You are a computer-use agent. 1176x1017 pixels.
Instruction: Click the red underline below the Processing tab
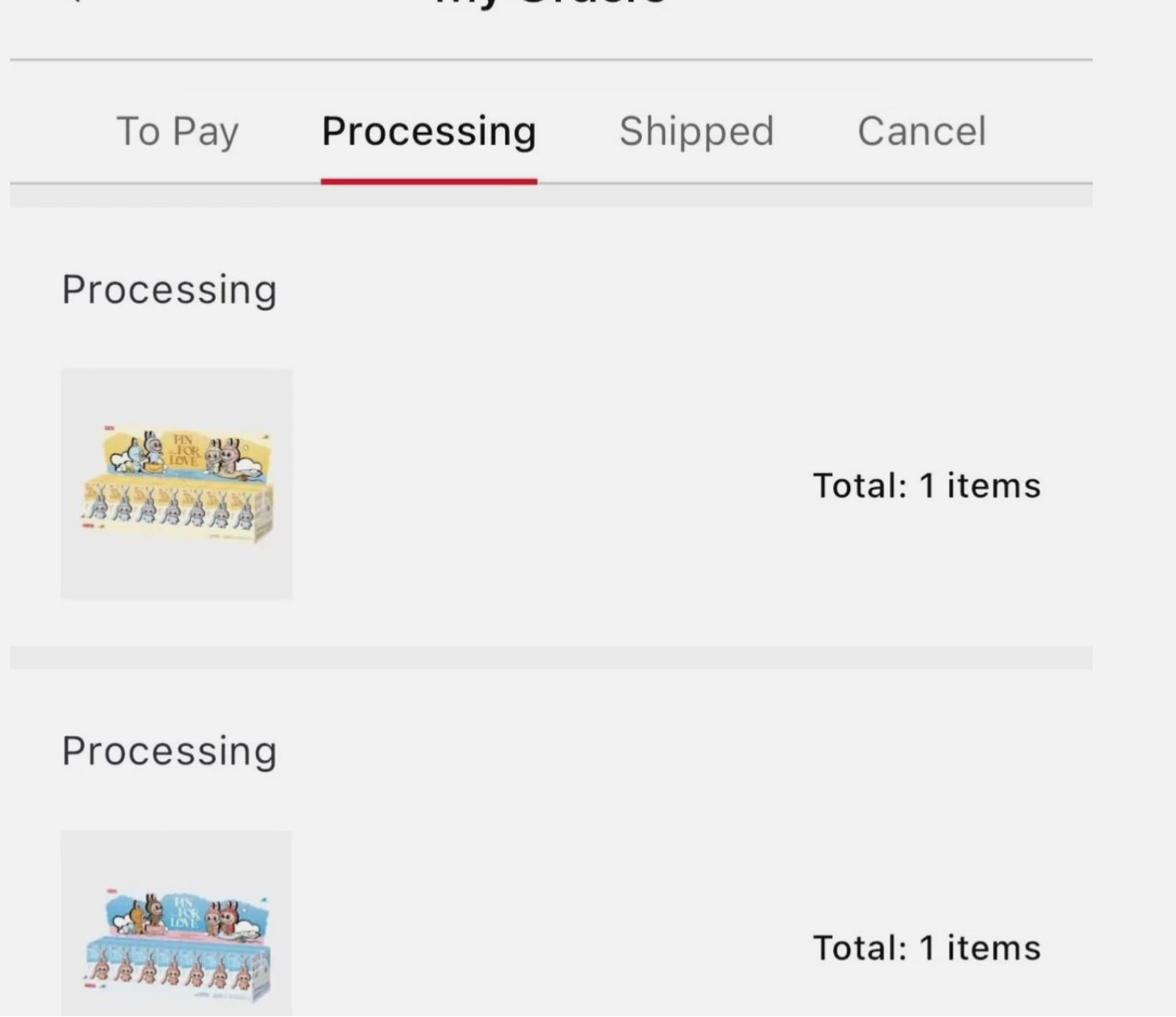tap(428, 181)
